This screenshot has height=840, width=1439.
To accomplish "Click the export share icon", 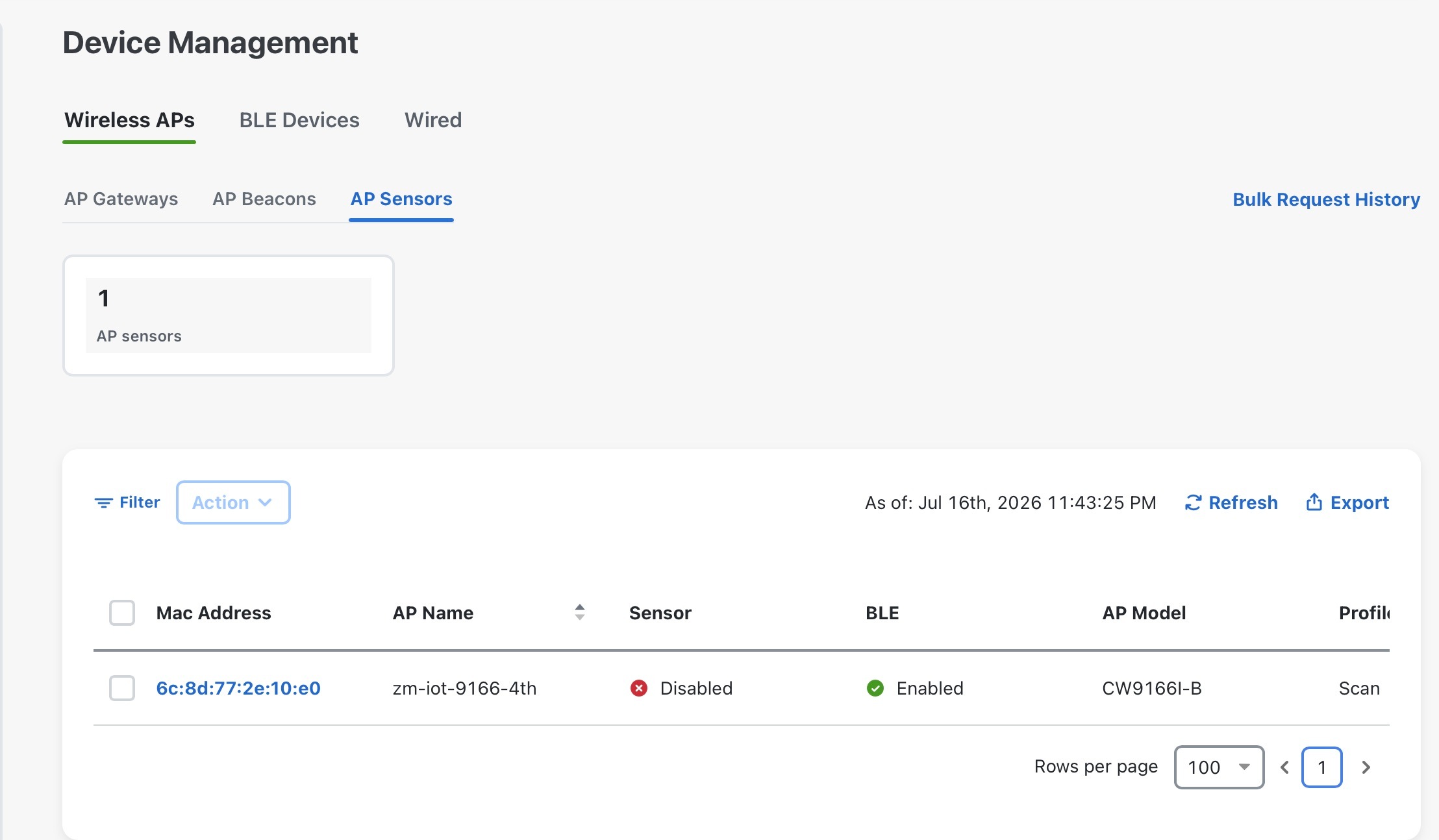I will tap(1314, 502).
